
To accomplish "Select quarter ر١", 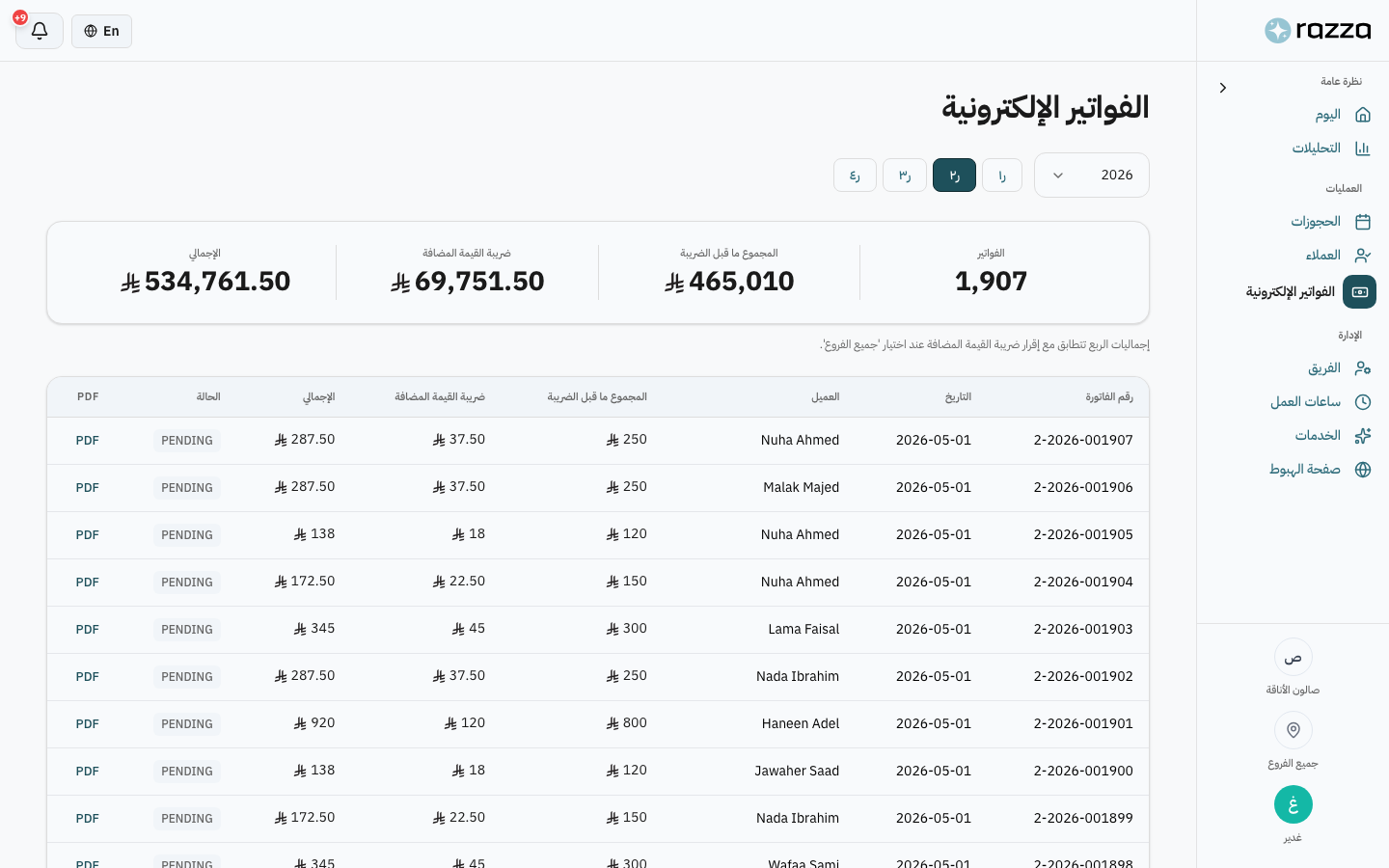I will coord(1002,176).
